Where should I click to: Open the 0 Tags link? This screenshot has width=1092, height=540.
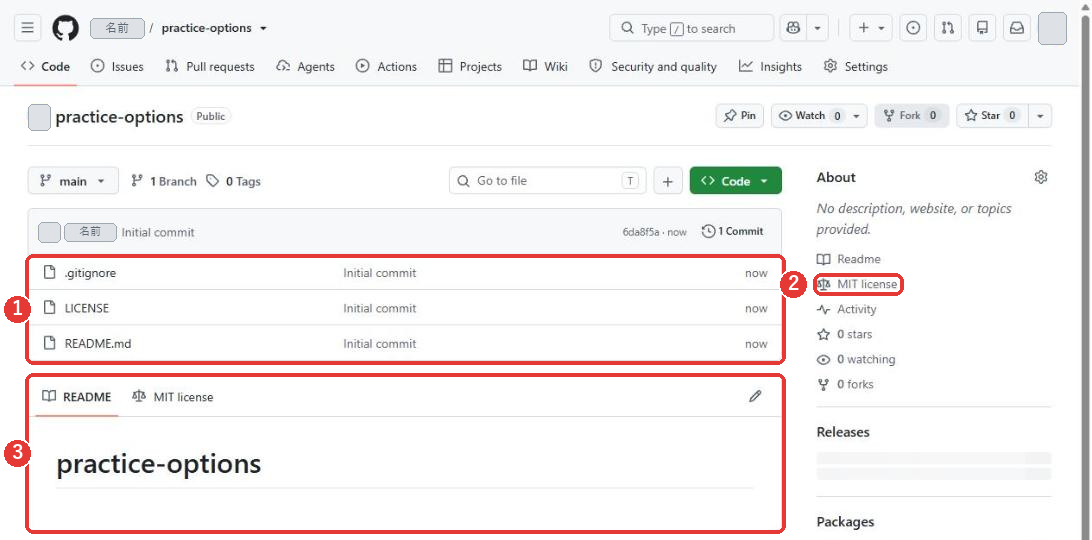click(233, 181)
